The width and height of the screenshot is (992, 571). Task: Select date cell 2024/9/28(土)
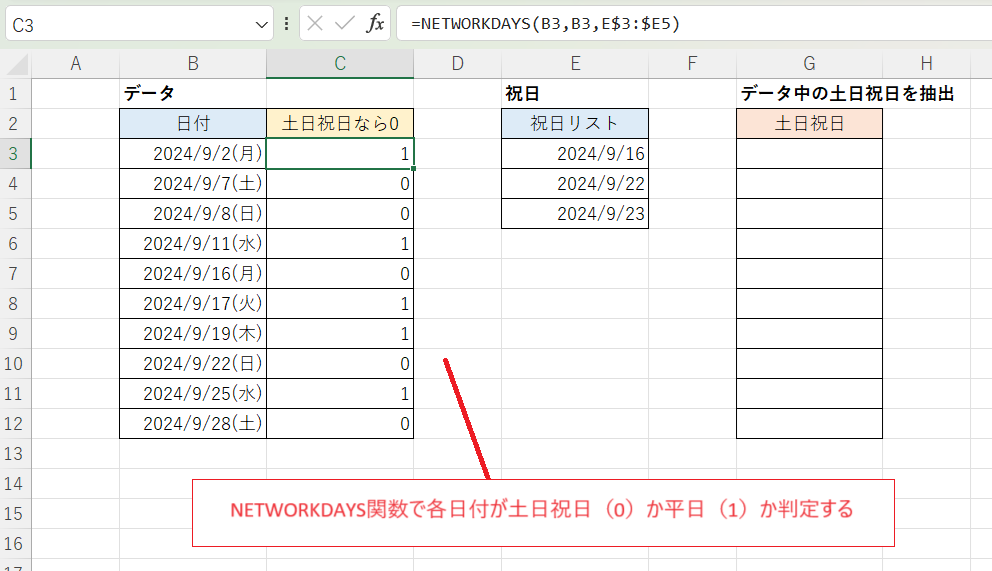point(193,424)
